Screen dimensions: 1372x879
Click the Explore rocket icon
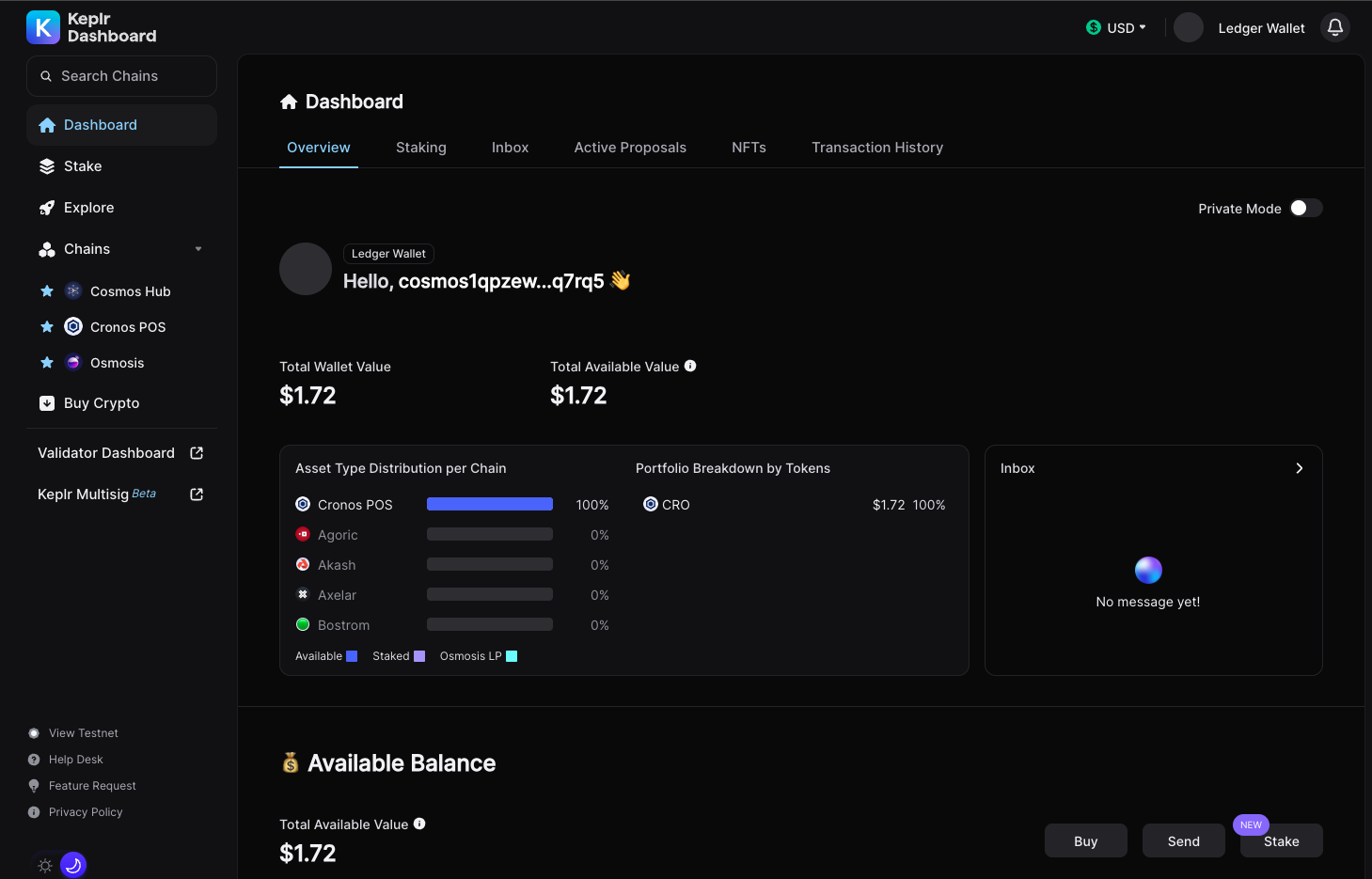(47, 208)
